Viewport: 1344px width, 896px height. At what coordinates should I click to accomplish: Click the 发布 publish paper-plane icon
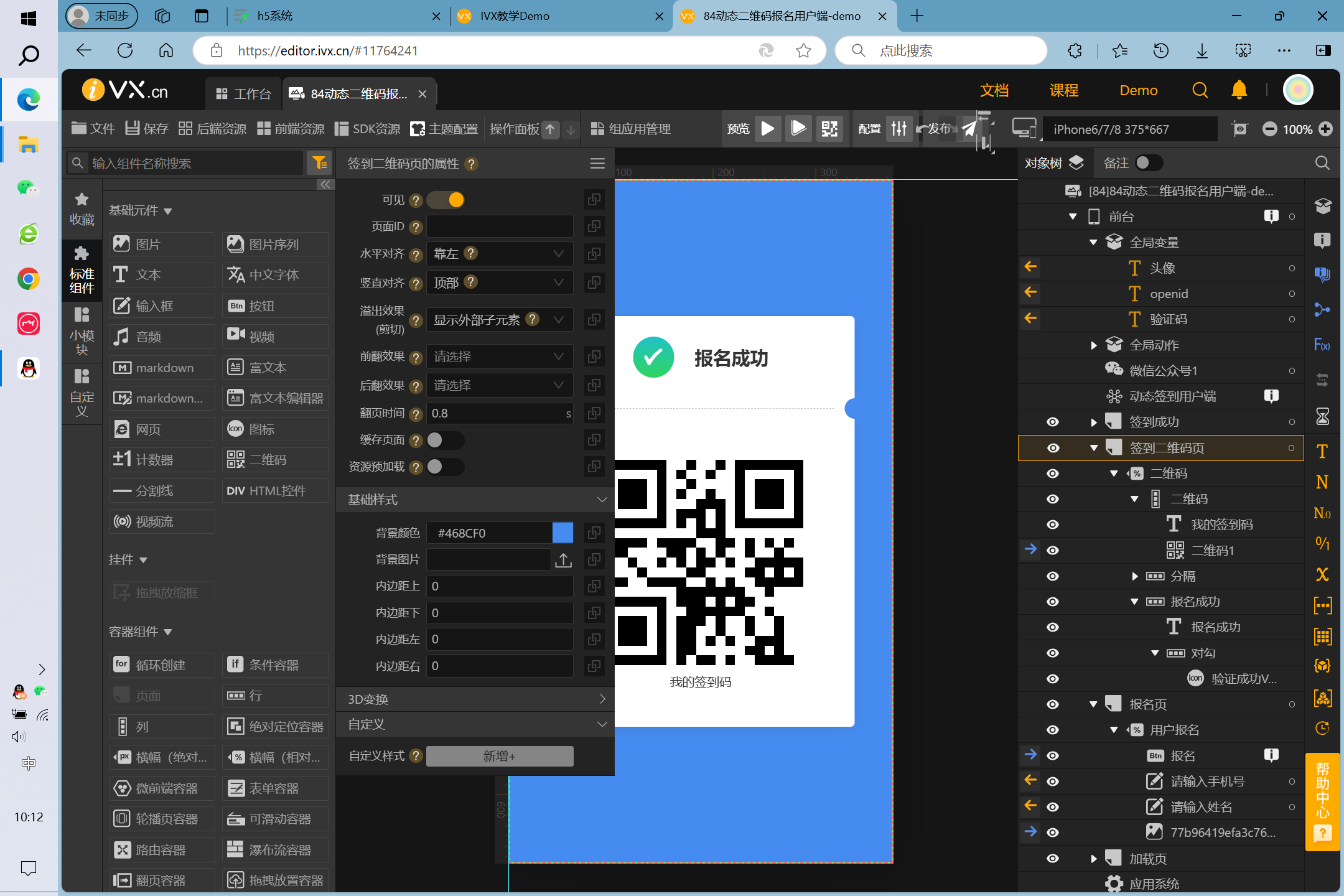coord(969,129)
